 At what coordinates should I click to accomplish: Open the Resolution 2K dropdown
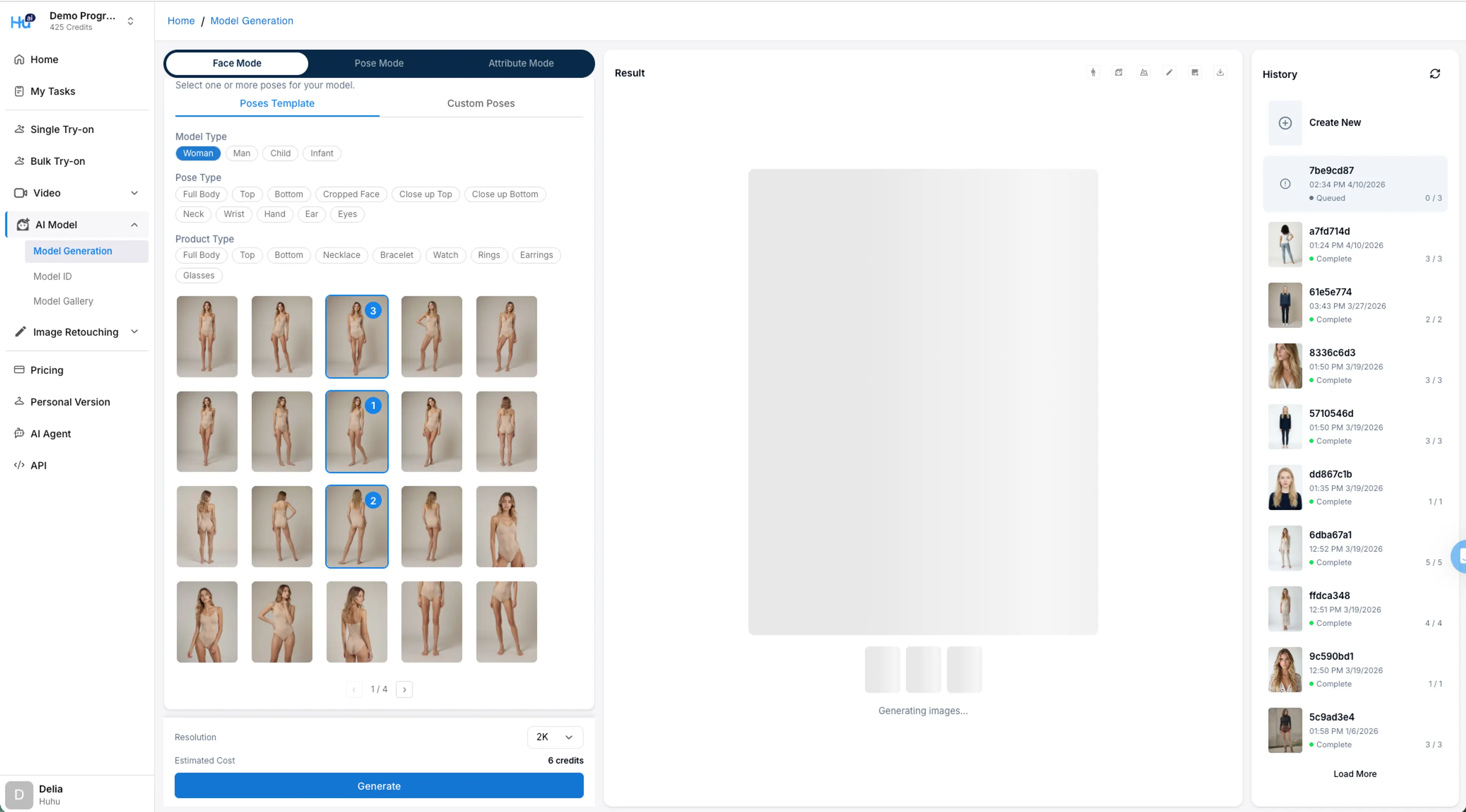(x=555, y=737)
